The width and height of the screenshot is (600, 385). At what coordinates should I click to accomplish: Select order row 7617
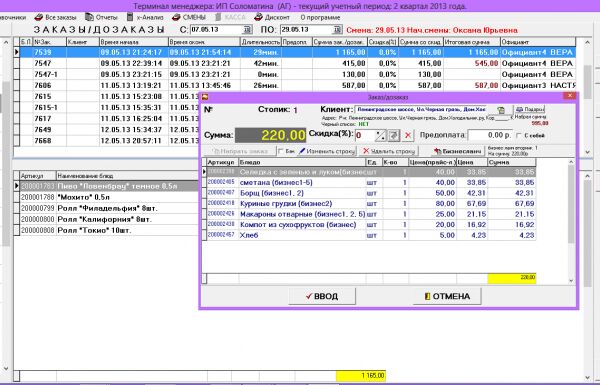coord(109,119)
